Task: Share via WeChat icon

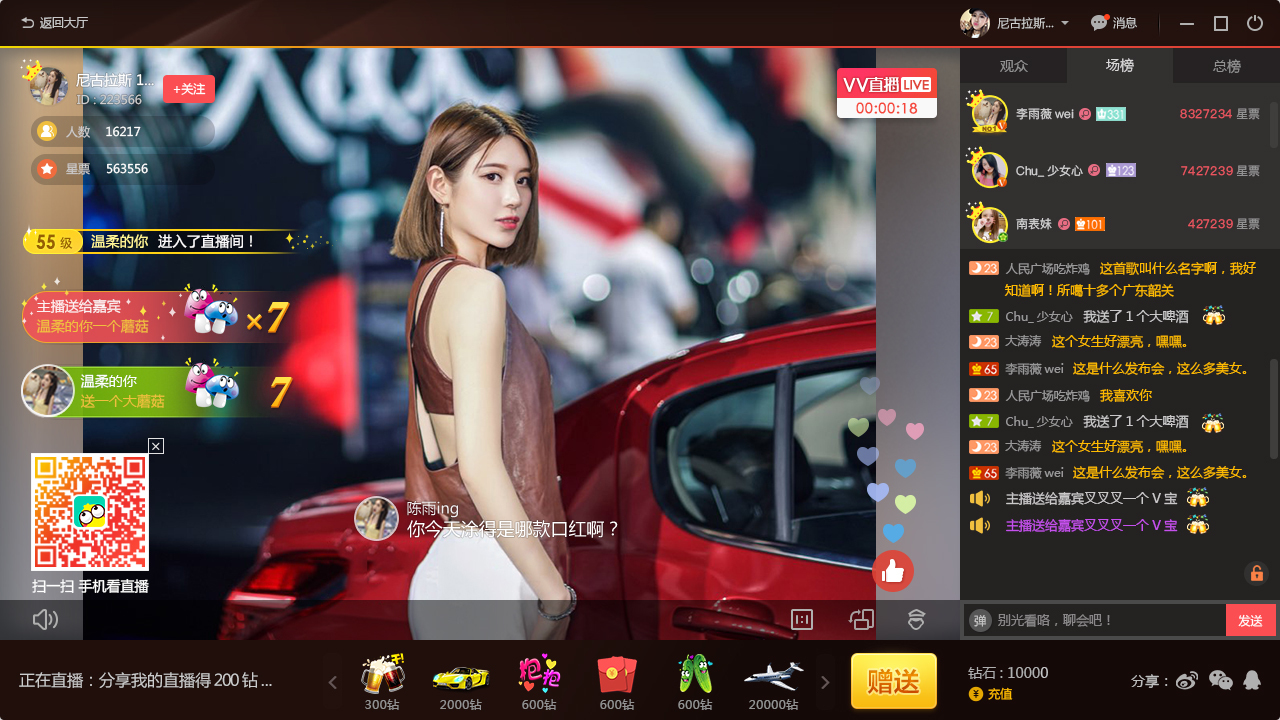Action: pyautogui.click(x=1220, y=681)
